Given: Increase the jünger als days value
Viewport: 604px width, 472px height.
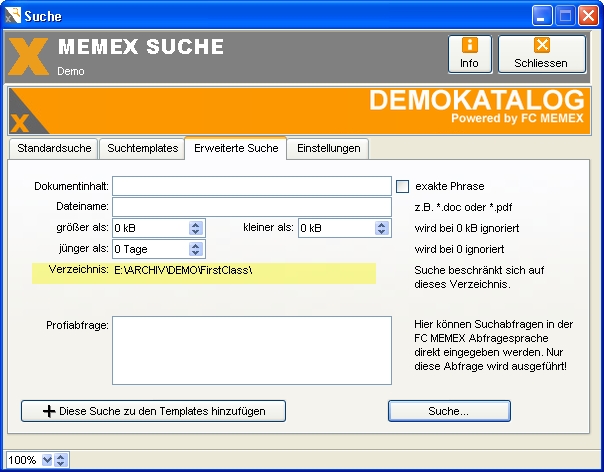Looking at the screenshot, I should (x=196, y=245).
